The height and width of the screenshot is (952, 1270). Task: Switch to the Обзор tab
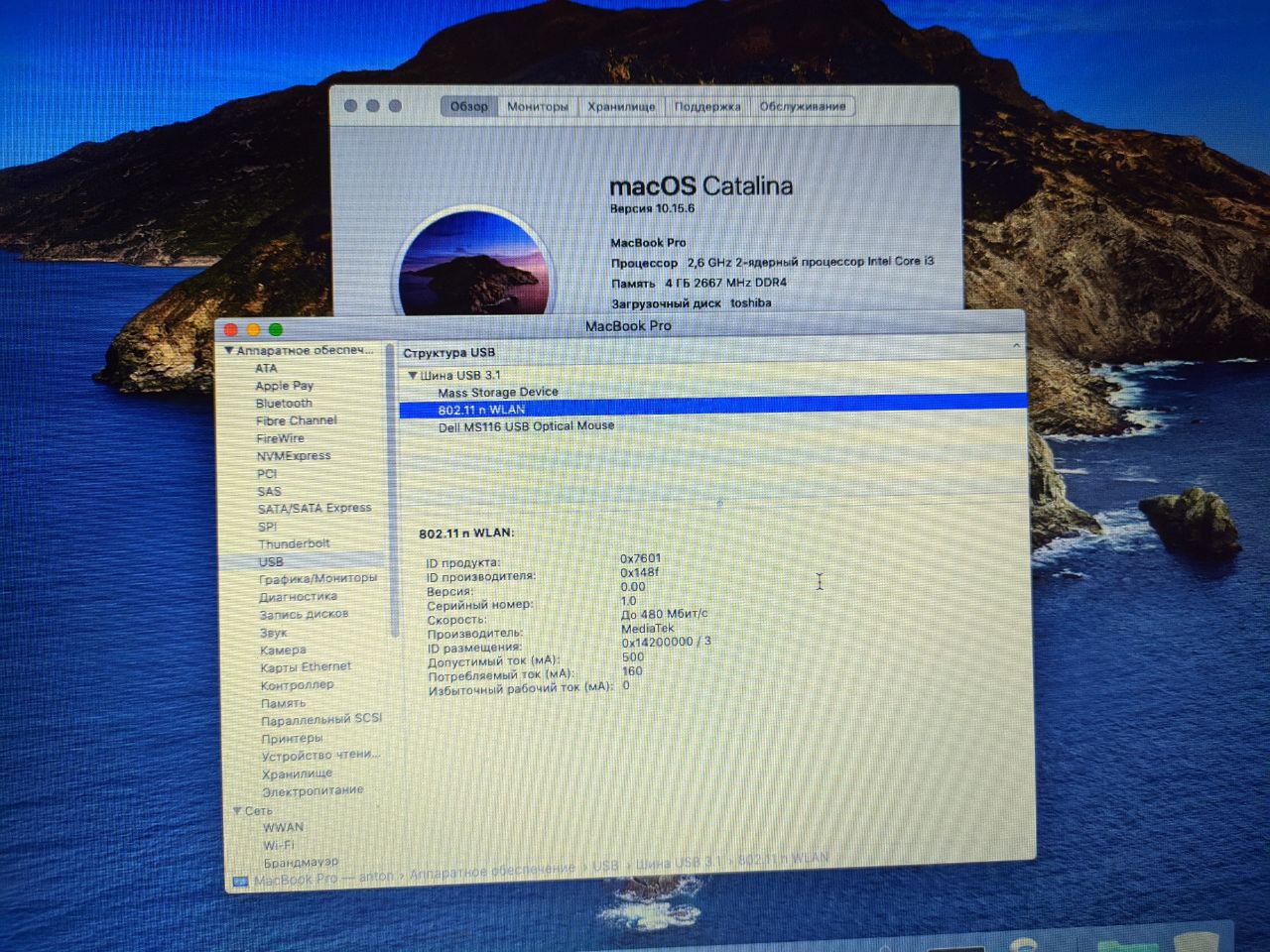[x=469, y=106]
